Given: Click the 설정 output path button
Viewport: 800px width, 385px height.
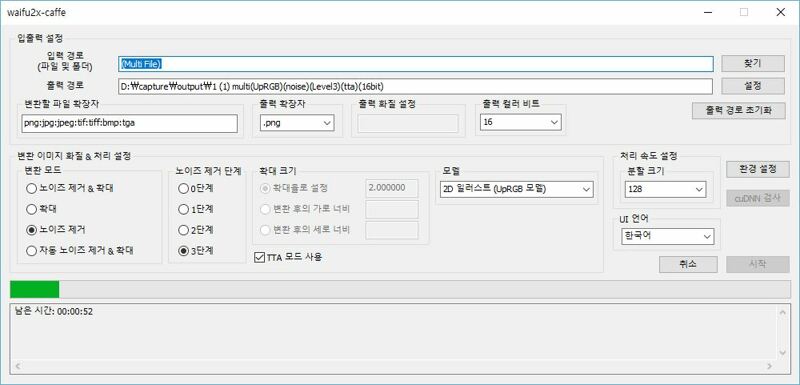Looking at the screenshot, I should point(753,86).
